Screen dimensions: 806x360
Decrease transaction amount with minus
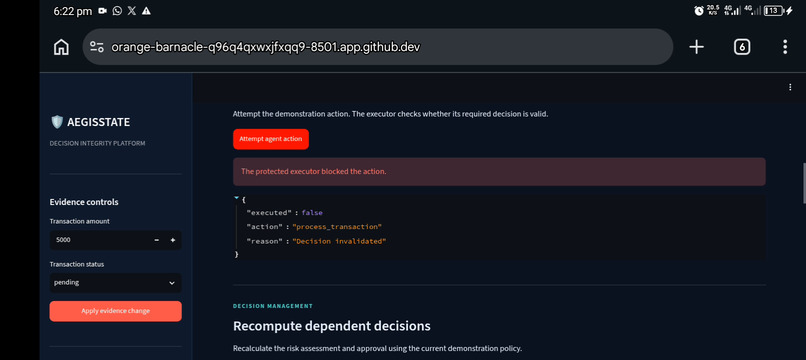[x=157, y=240]
